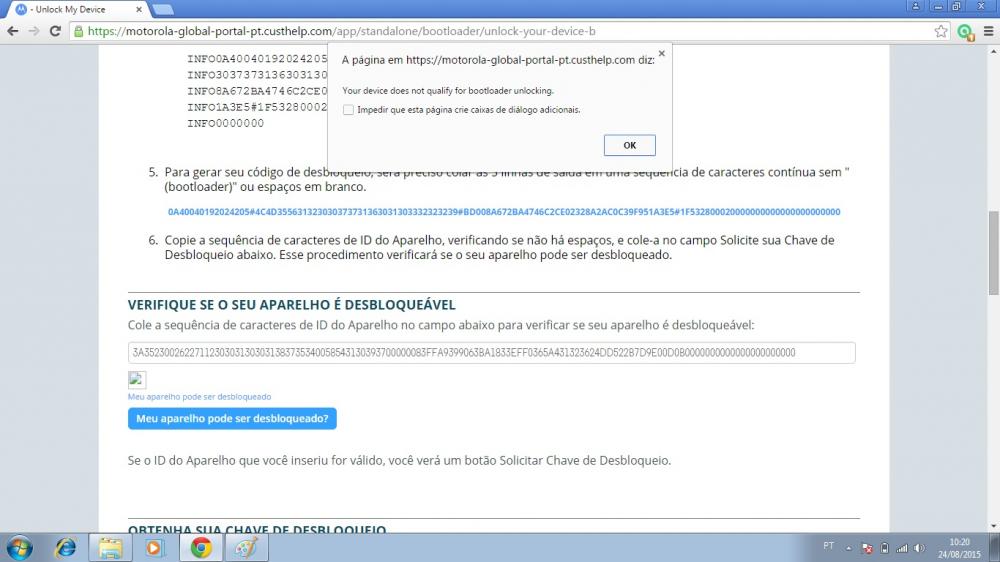This screenshot has width=1000, height=562.
Task: Click the network signal tray icon
Action: tap(902, 548)
